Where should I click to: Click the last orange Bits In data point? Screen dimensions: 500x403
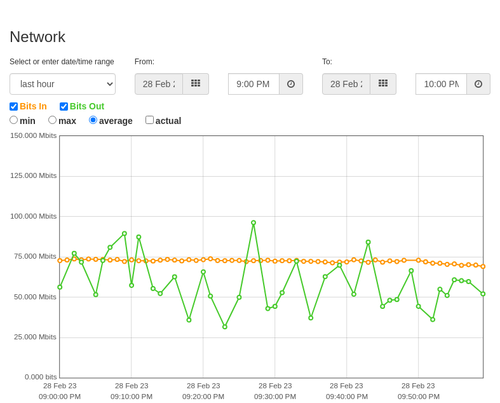click(x=483, y=266)
